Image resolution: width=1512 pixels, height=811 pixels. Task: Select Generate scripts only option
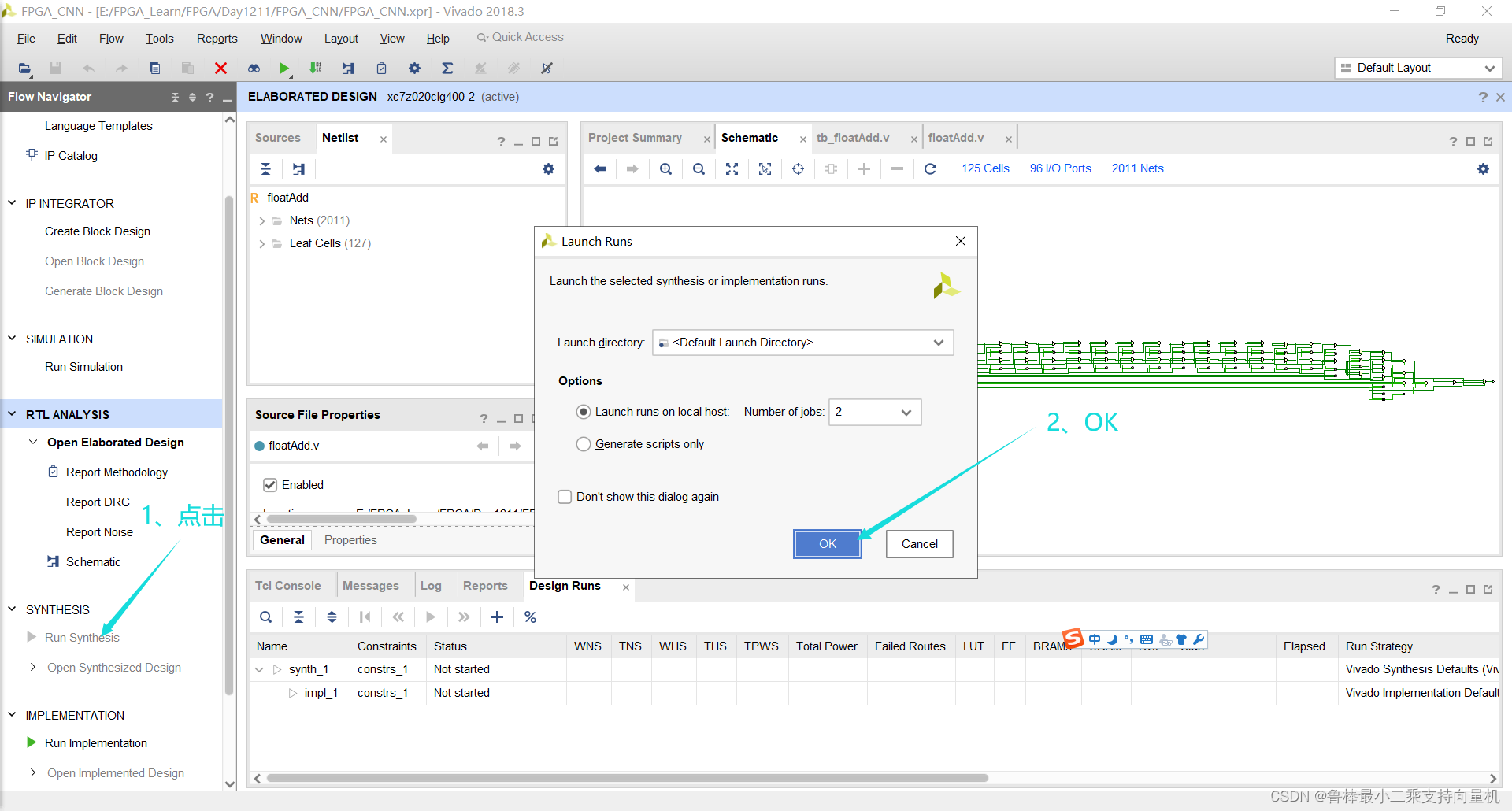[x=584, y=444]
